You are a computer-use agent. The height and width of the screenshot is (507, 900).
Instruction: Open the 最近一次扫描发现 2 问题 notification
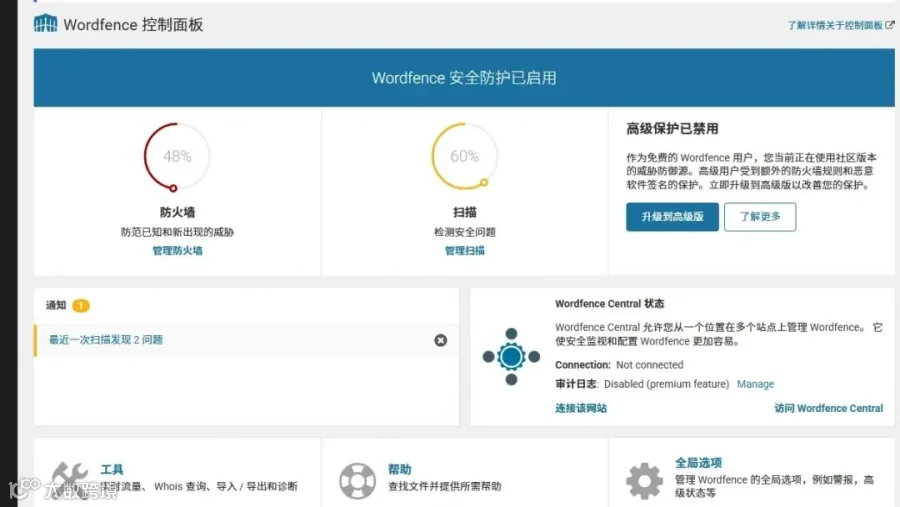tap(106, 340)
